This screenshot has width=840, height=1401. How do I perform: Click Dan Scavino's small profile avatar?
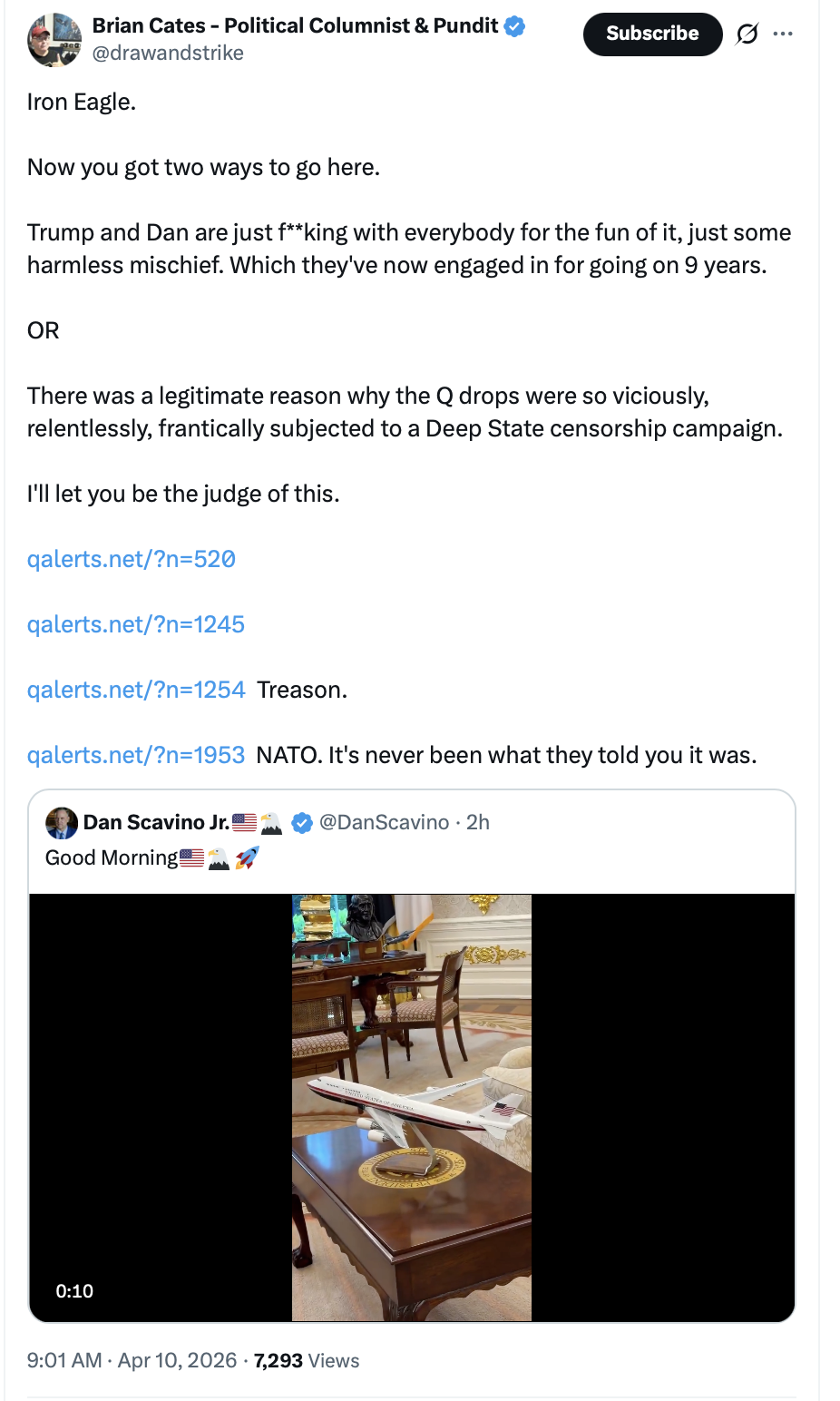click(x=62, y=822)
